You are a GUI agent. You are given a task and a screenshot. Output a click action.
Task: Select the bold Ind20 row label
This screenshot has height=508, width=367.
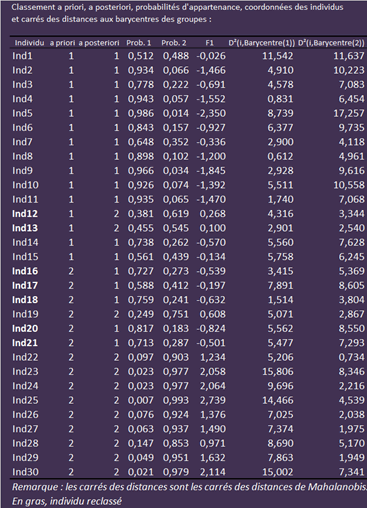pos(25,328)
